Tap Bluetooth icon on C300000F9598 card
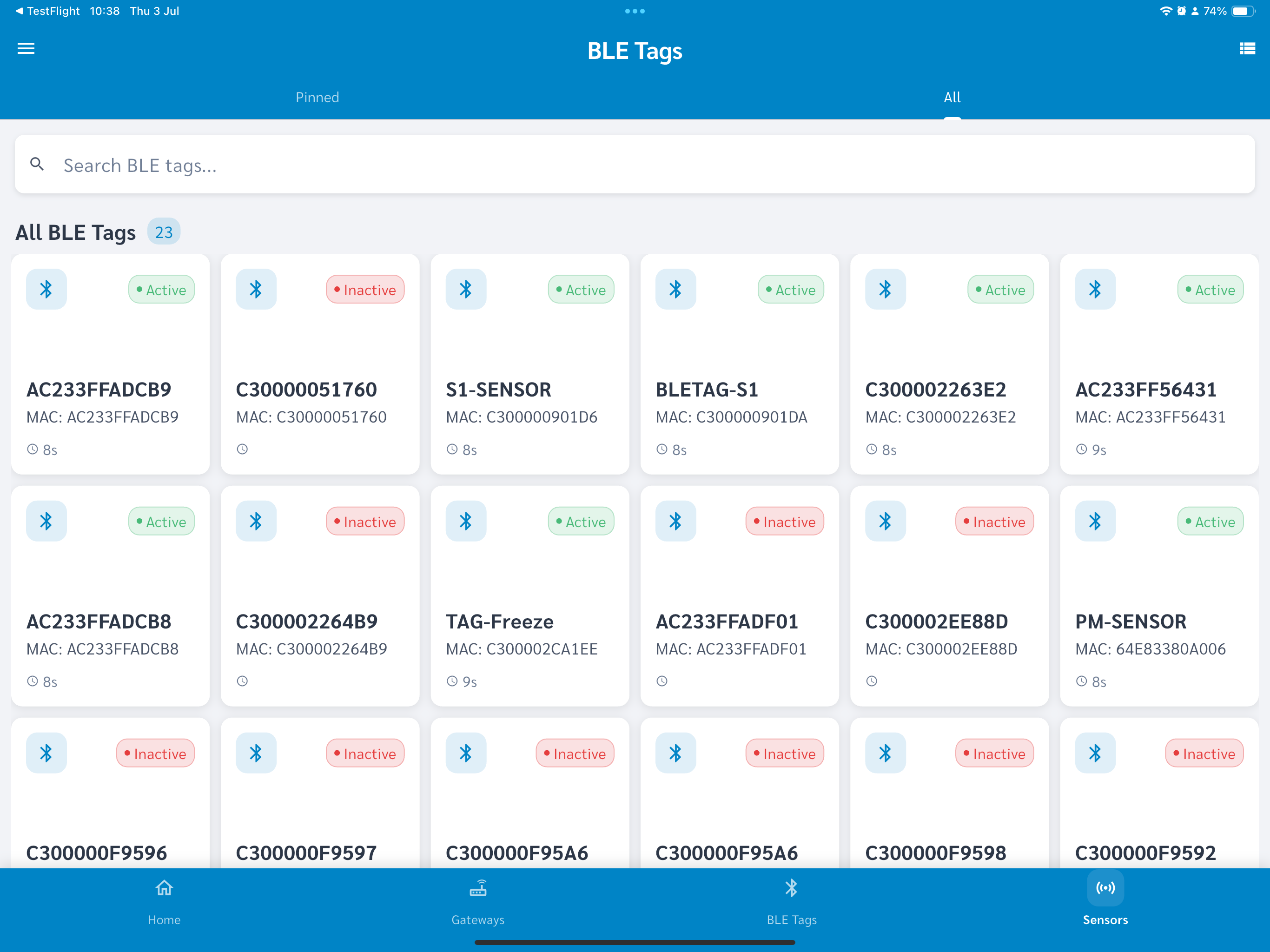Viewport: 1270px width, 952px height. tap(886, 754)
